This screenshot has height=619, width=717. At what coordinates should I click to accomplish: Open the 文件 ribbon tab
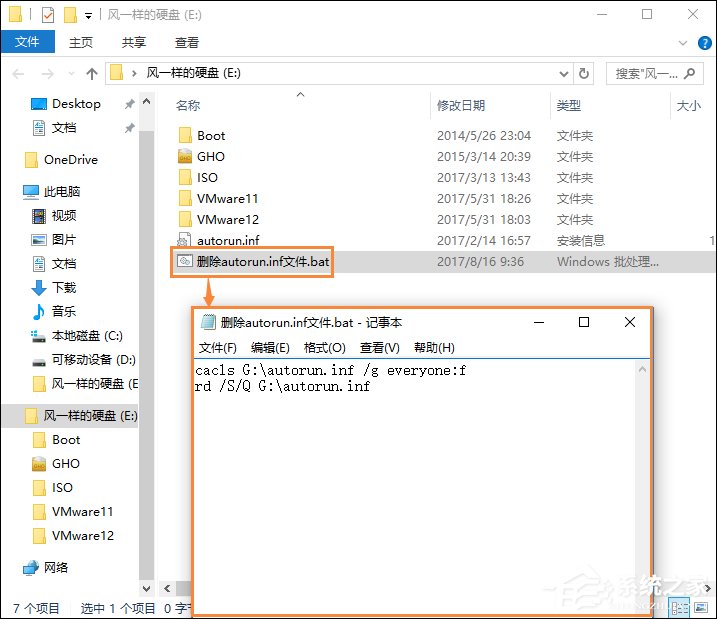pos(27,42)
